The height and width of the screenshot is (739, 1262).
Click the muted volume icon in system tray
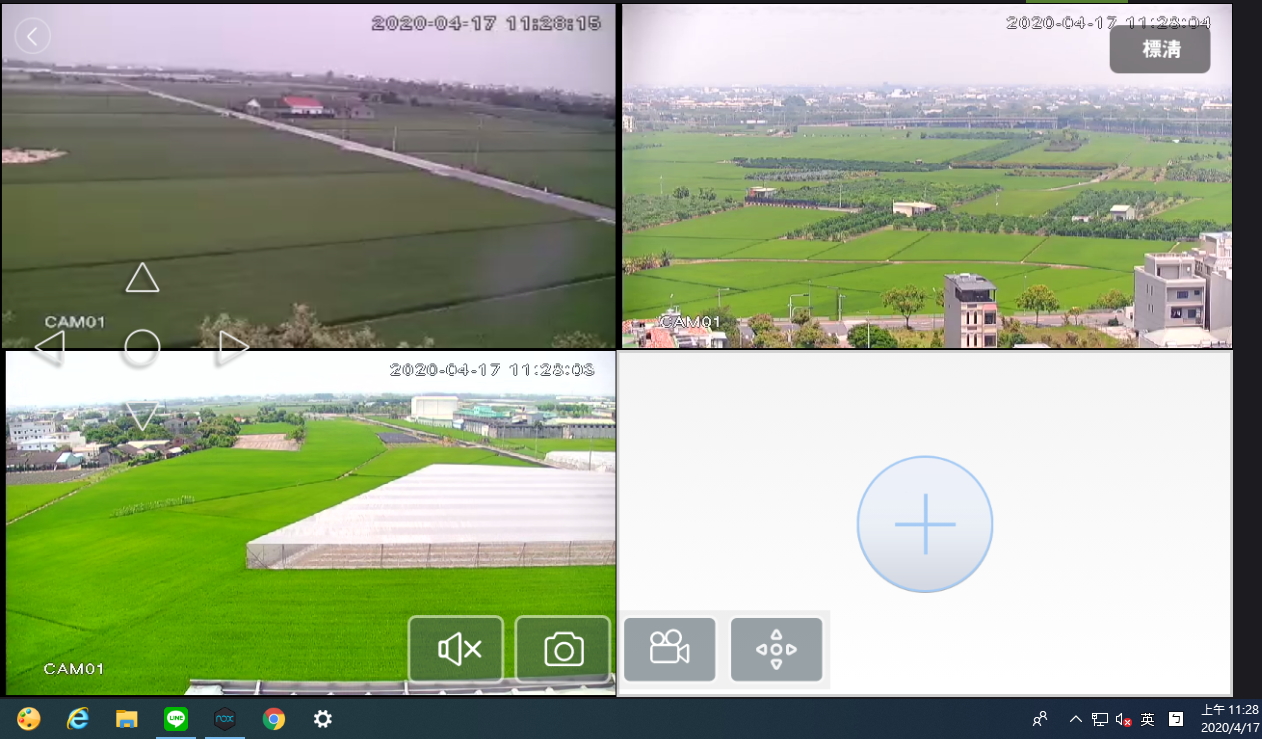[x=1123, y=719]
